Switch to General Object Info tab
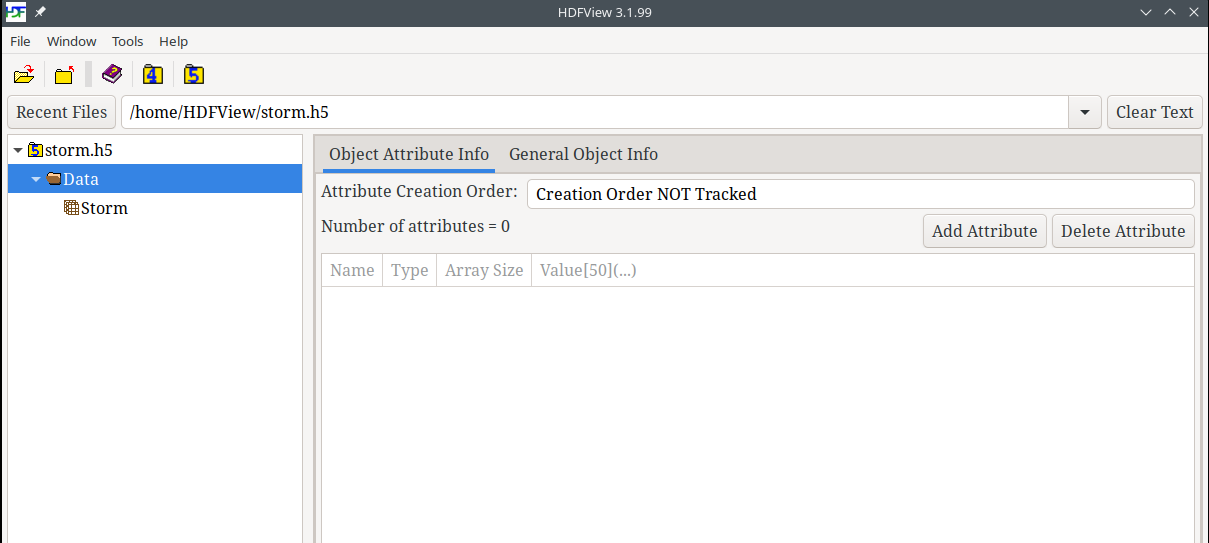Image resolution: width=1209 pixels, height=543 pixels. click(583, 154)
